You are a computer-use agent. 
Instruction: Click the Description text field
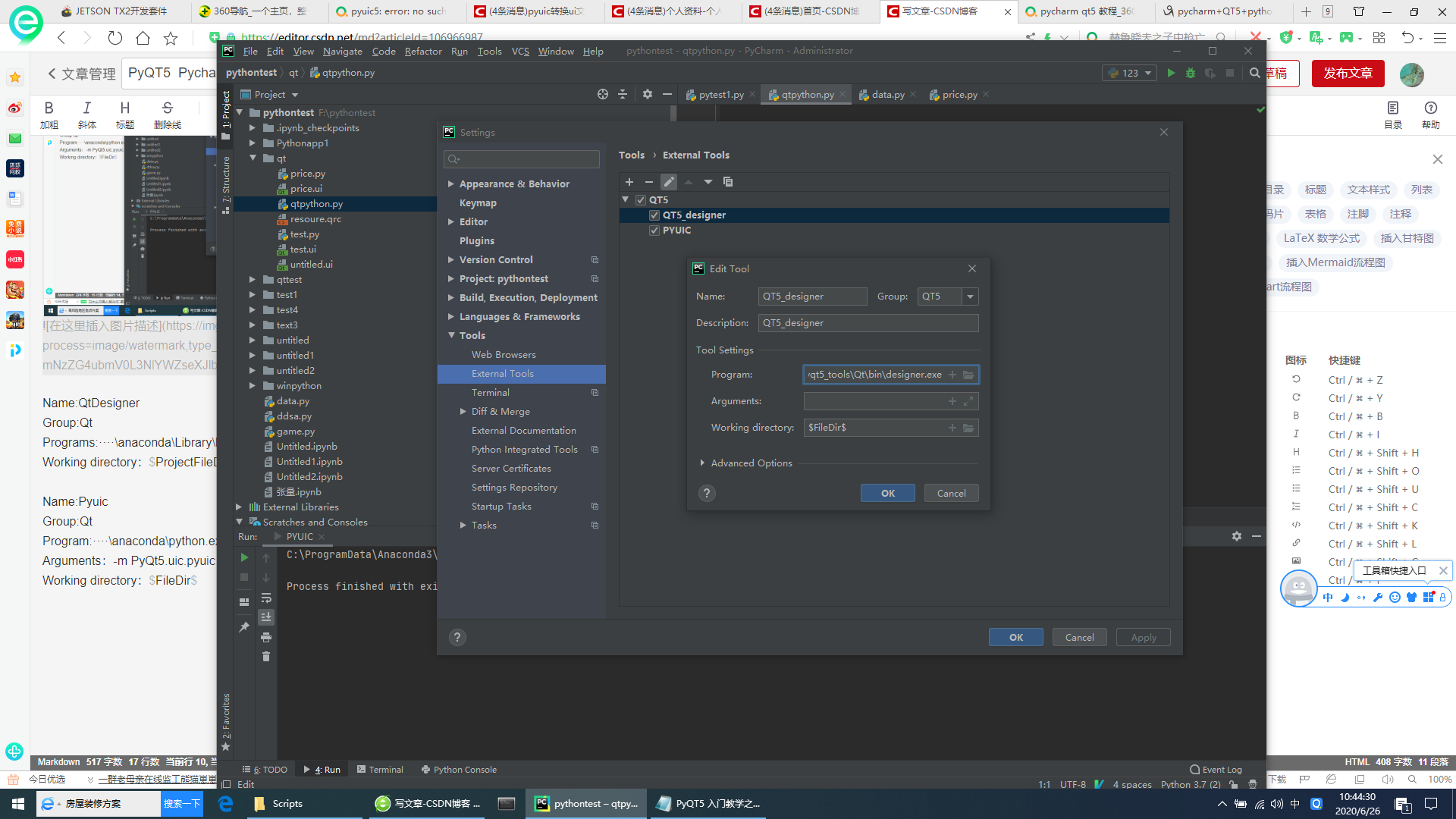(868, 323)
